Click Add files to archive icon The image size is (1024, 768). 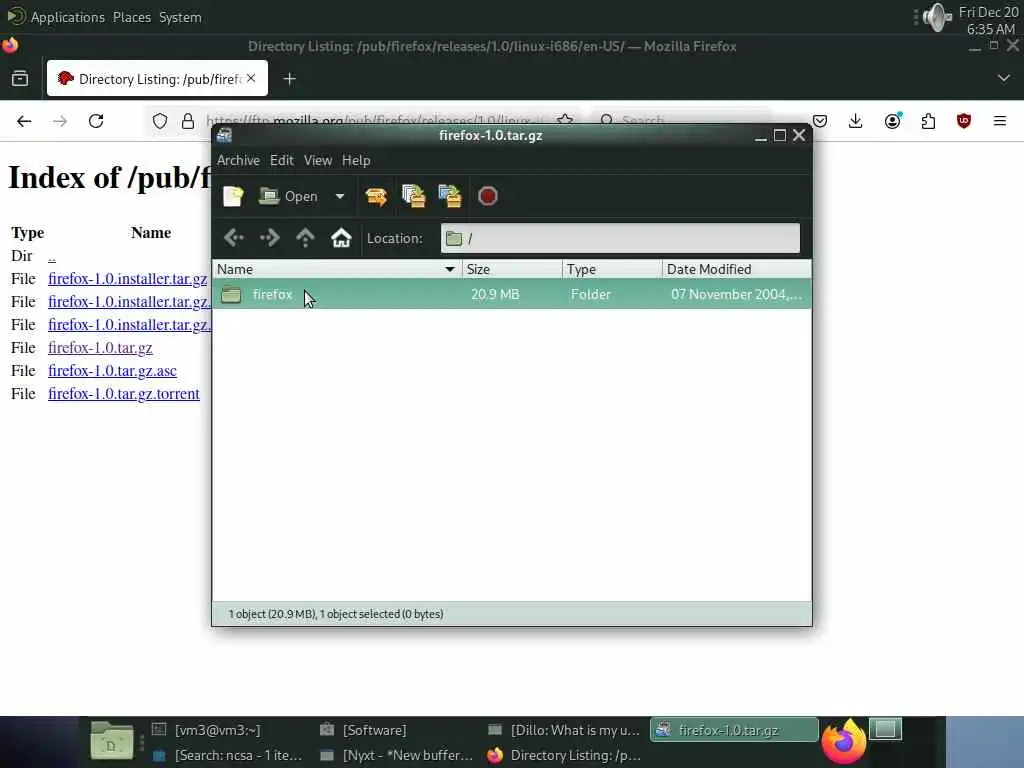413,196
